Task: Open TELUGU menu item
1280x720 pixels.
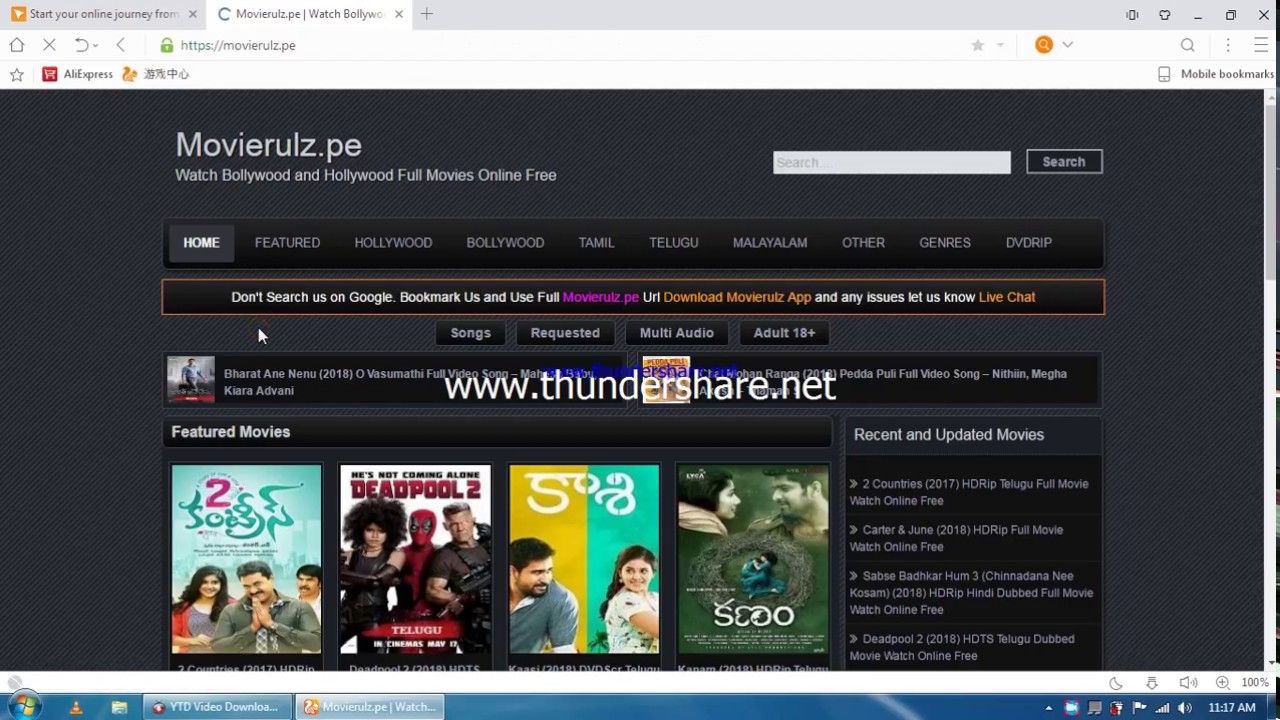Action: click(674, 243)
